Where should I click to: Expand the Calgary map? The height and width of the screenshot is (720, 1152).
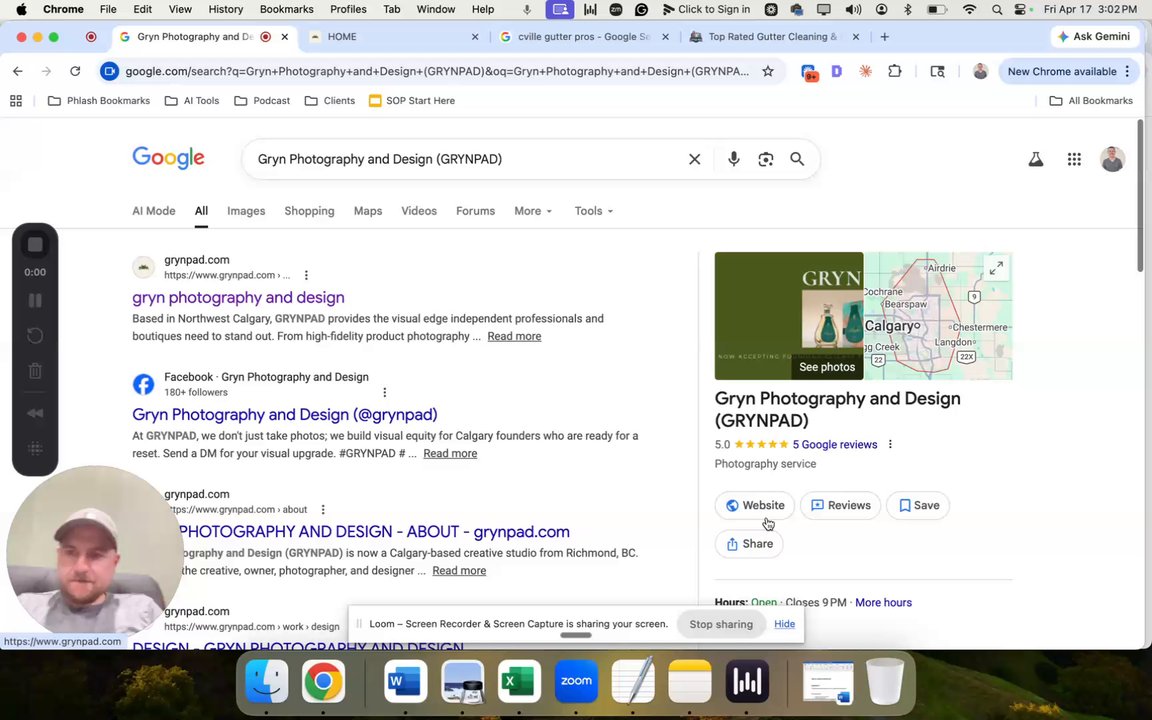996,268
